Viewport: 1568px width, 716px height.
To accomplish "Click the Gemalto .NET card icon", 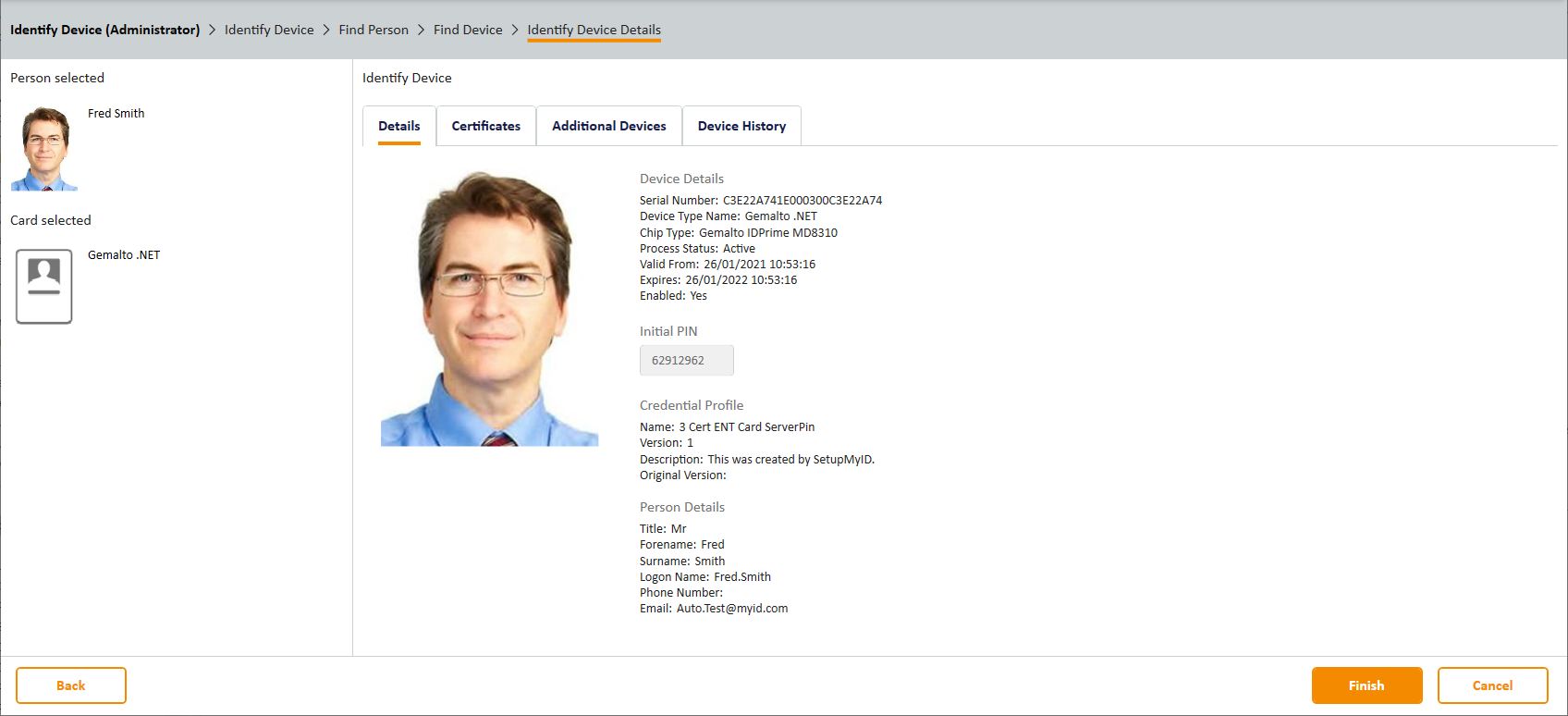I will click(43, 286).
